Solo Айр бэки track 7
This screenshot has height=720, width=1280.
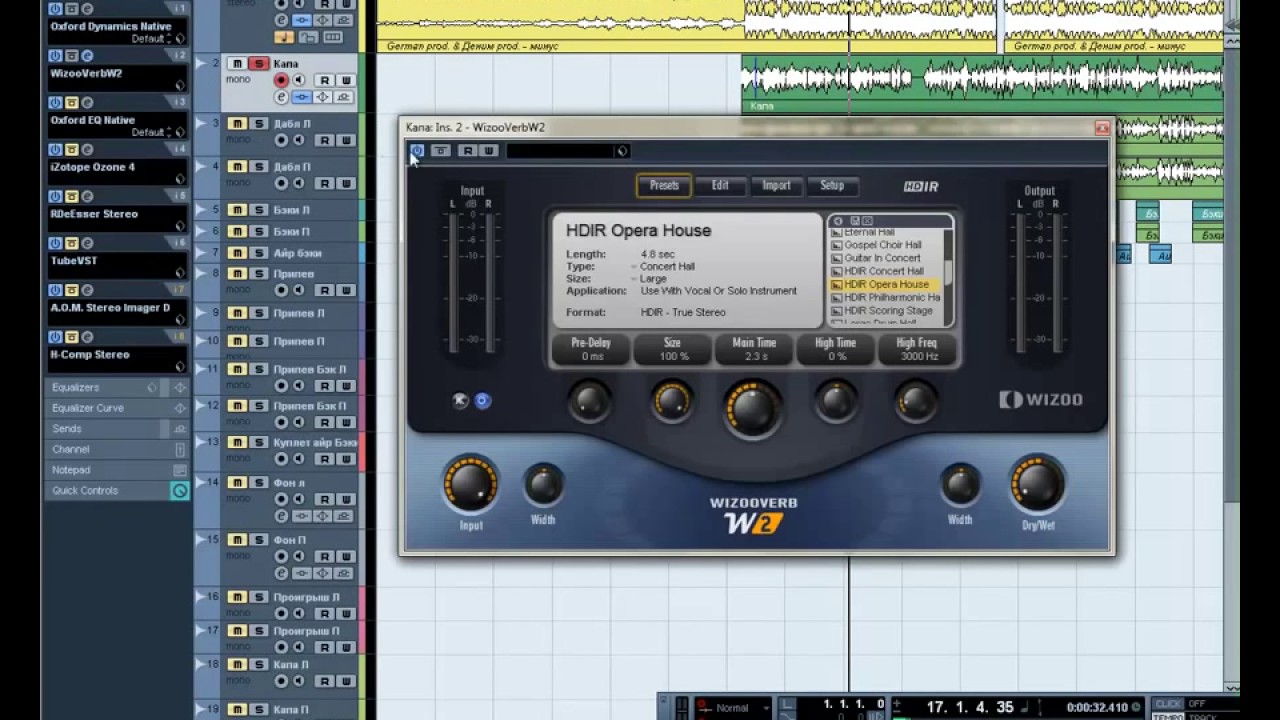pos(258,254)
